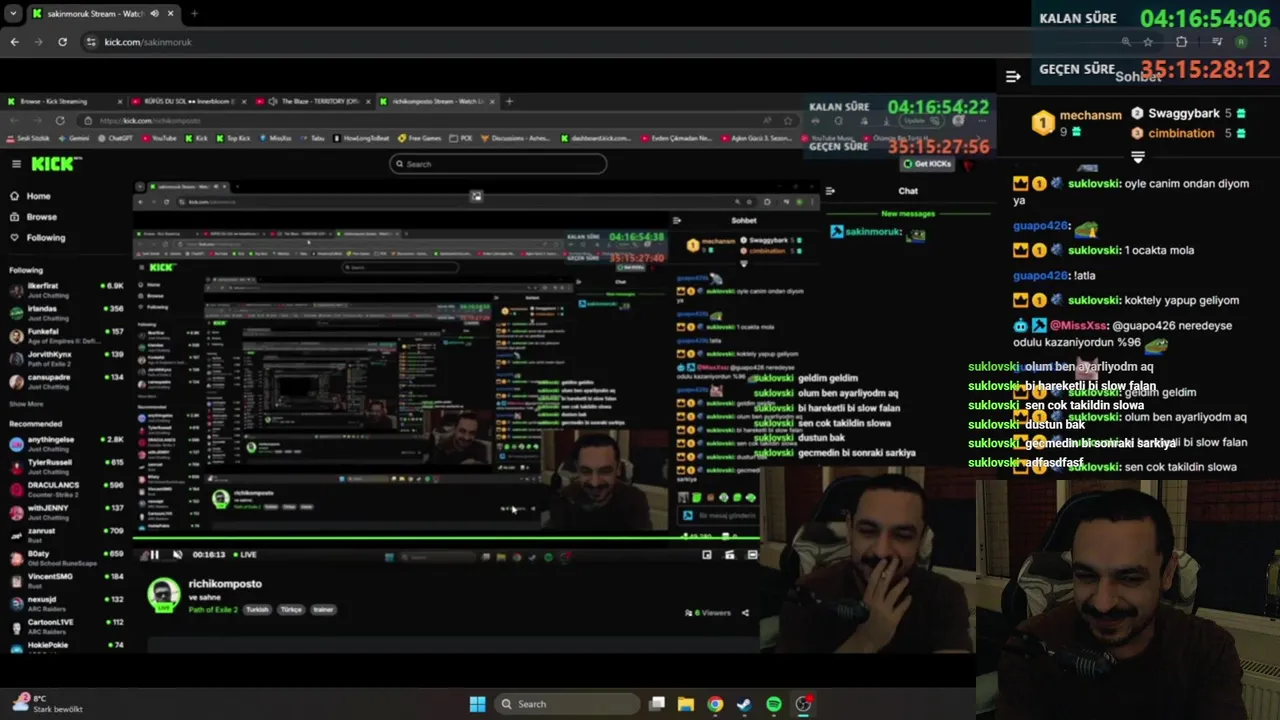This screenshot has height=720, width=1280.
Task: Bookmark this page with the star icon
Action: point(1148,42)
